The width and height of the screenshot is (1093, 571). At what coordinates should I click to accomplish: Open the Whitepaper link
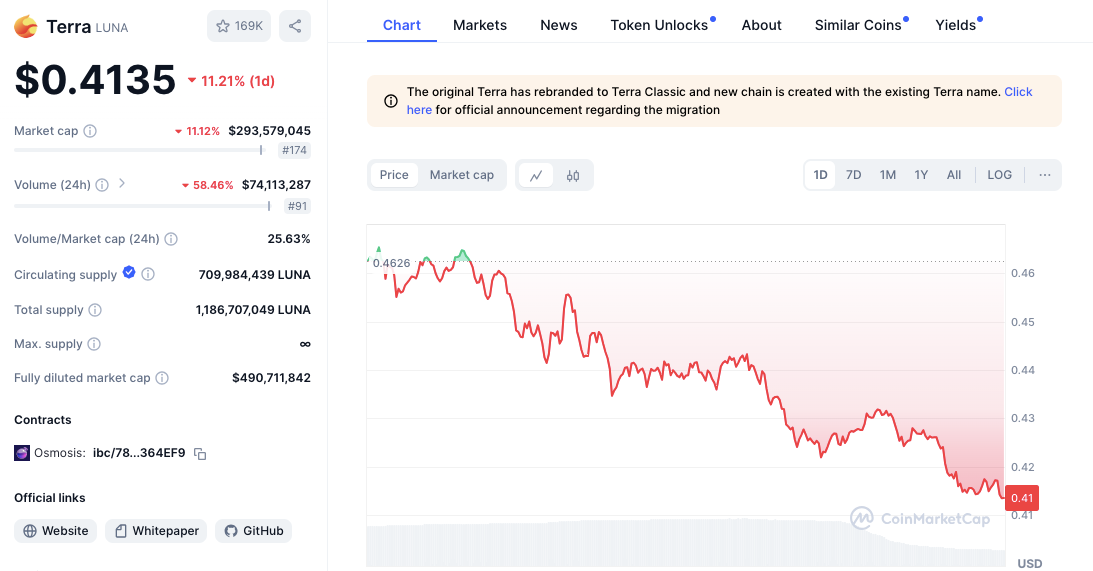tap(156, 531)
